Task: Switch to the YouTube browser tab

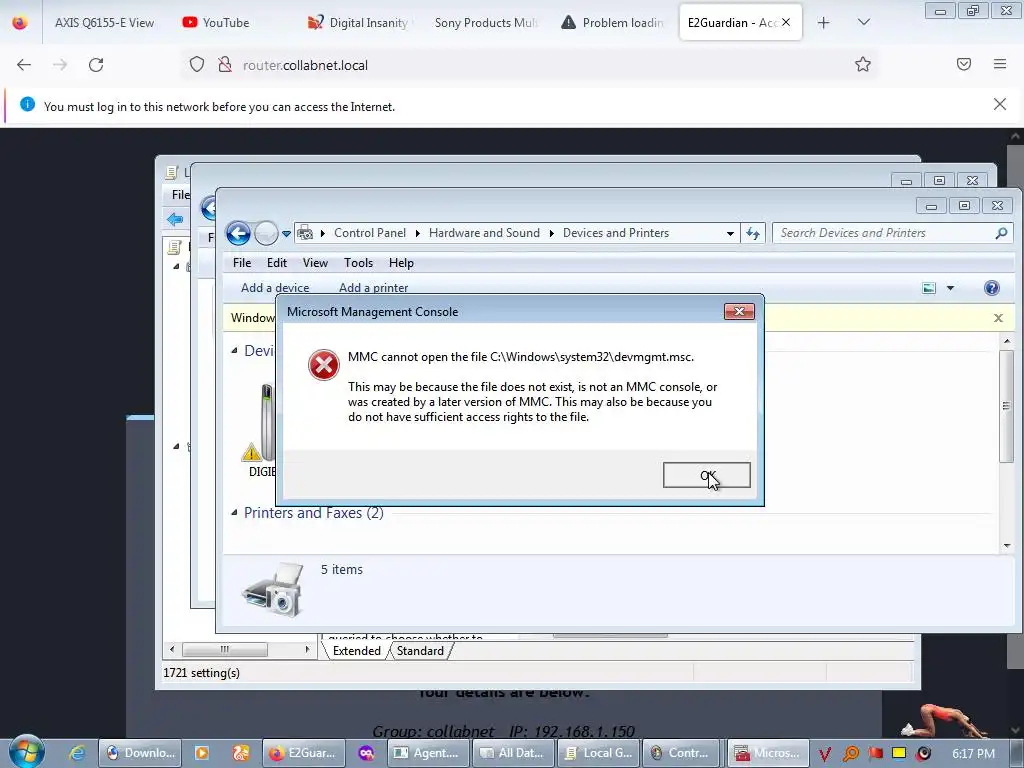Action: pyautogui.click(x=216, y=23)
